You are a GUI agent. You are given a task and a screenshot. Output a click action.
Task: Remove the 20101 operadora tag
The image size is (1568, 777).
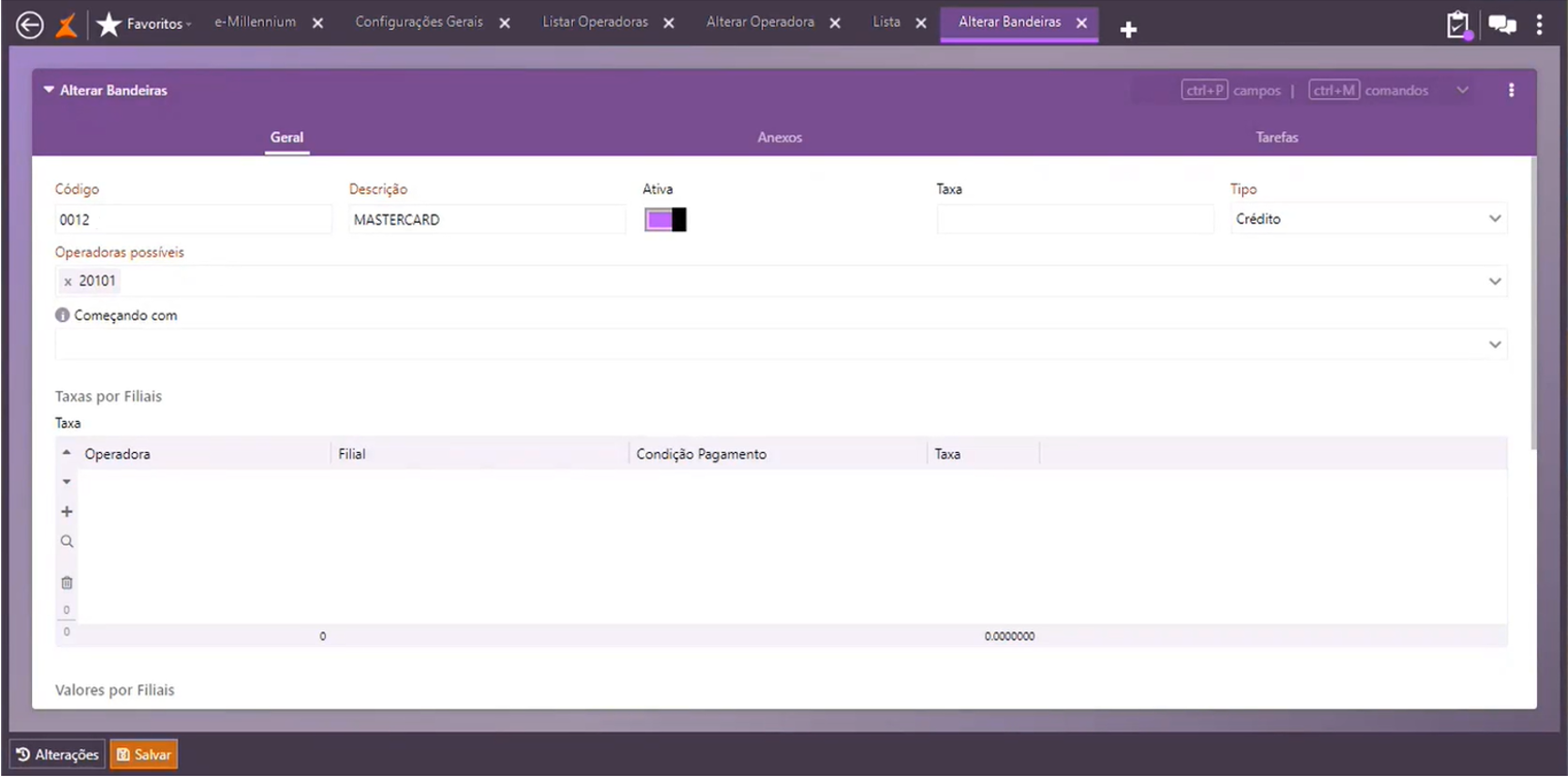67,282
